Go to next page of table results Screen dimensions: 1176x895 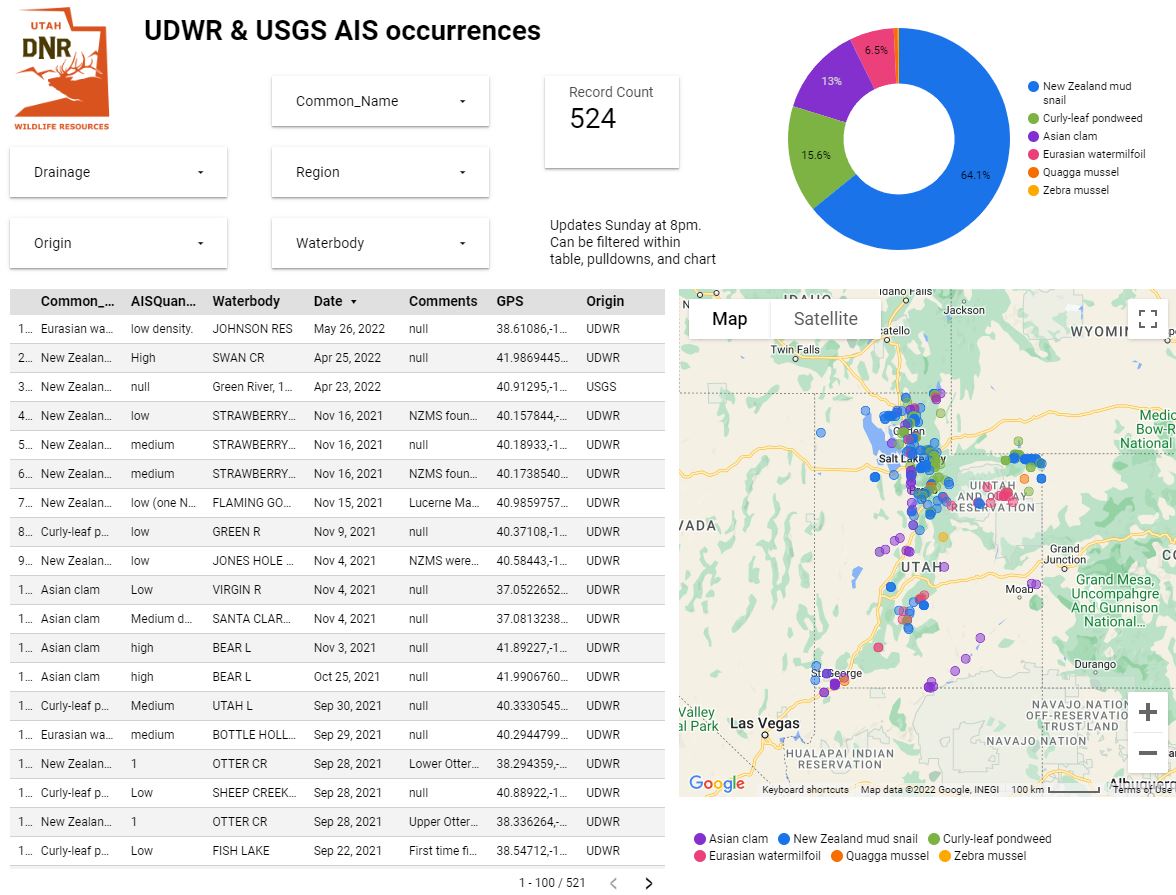coord(649,883)
